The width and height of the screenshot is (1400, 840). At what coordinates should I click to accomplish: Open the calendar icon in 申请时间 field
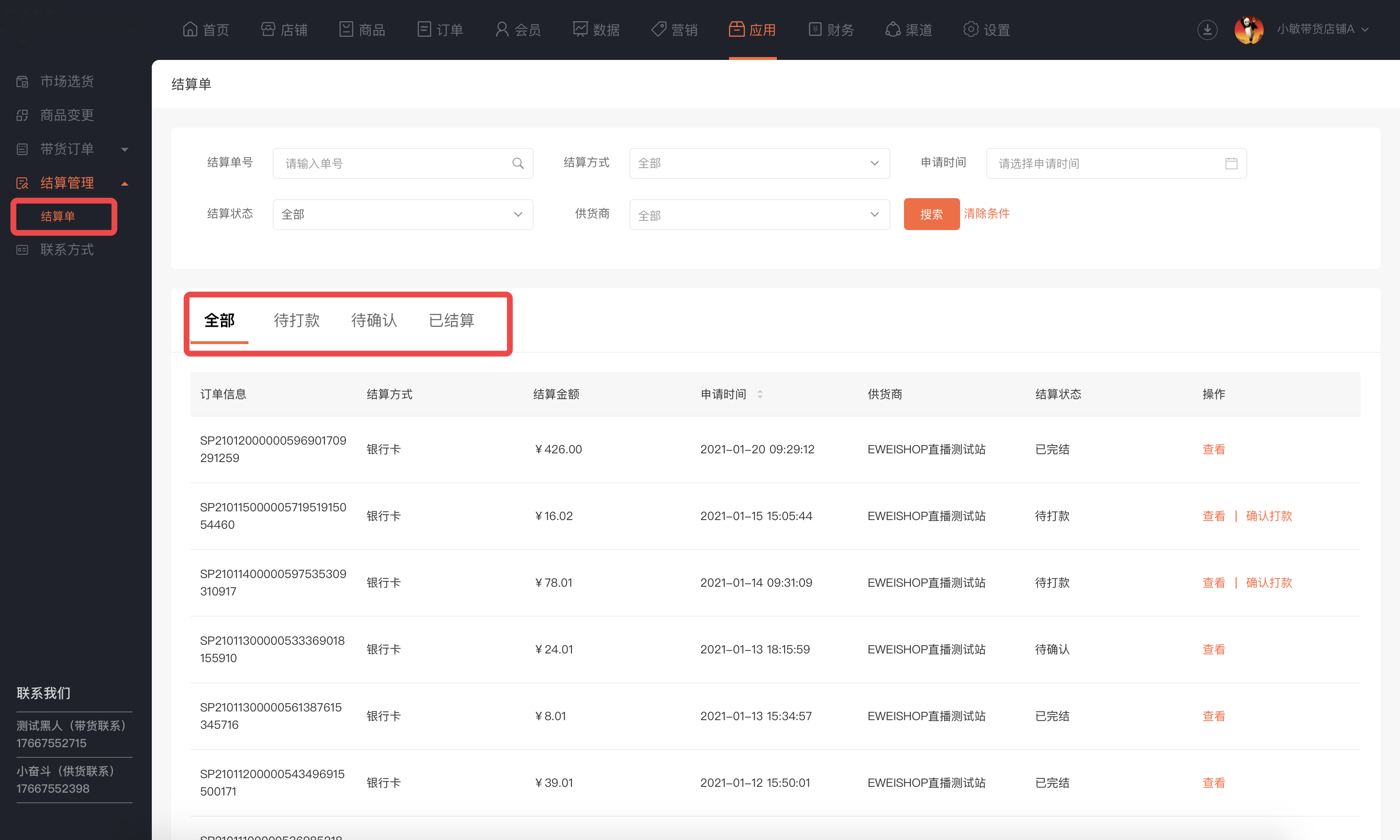coord(1231,163)
